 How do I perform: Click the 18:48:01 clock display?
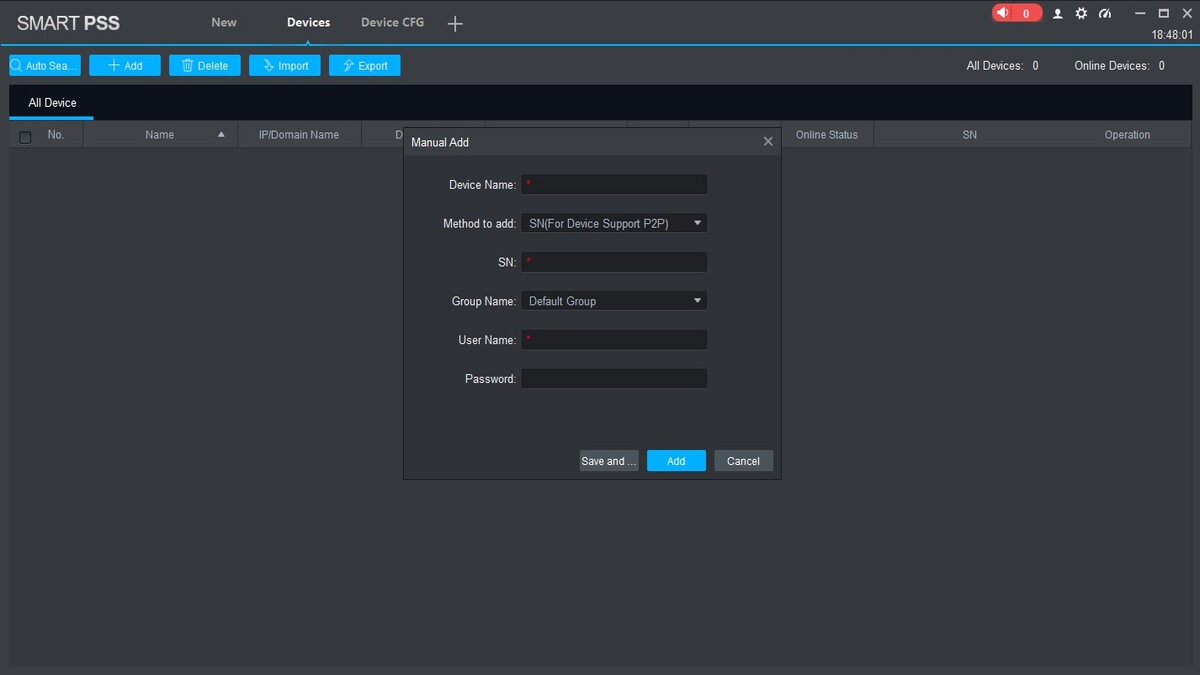(1172, 34)
